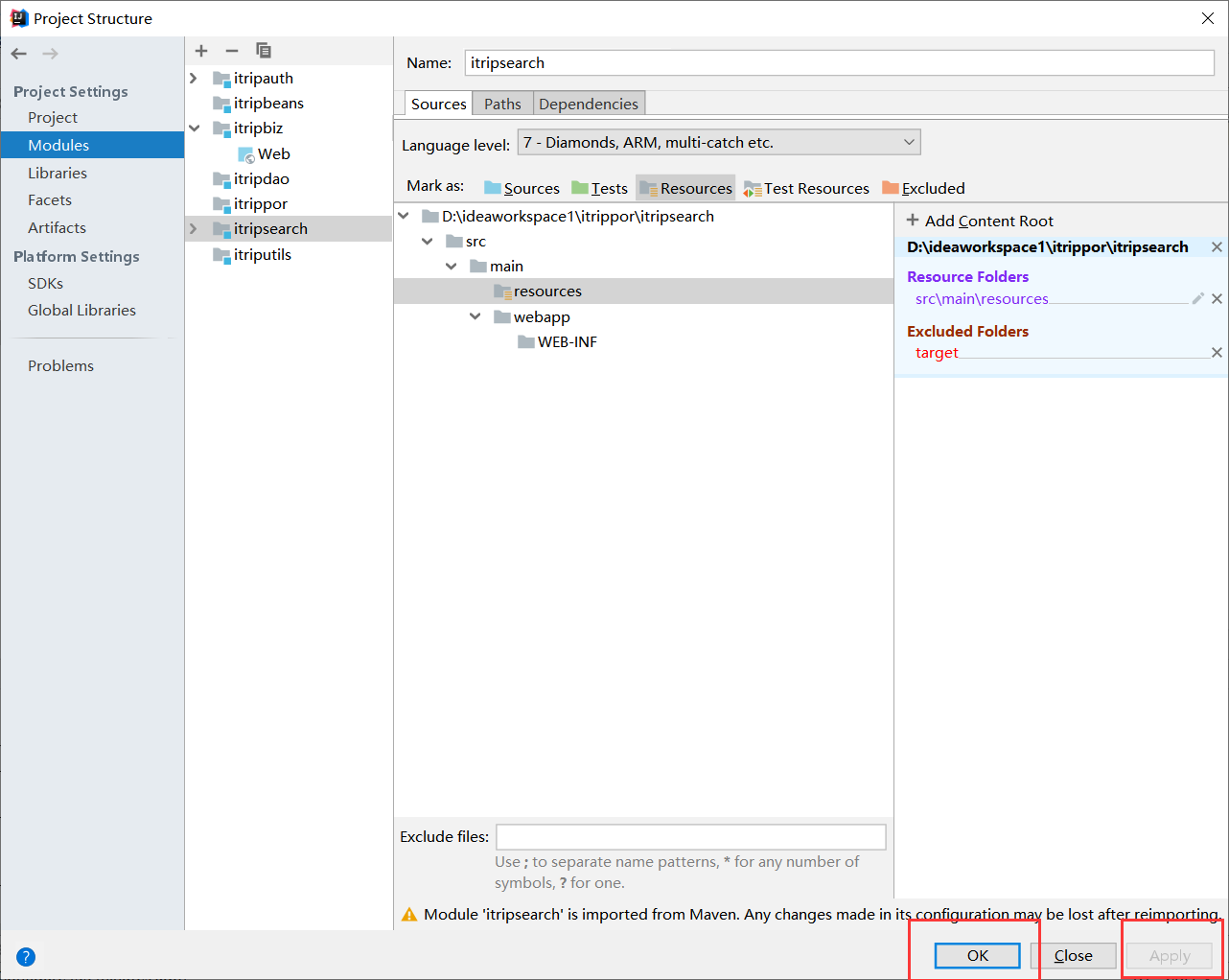
Task: Collapse the src folder node
Action: click(428, 242)
